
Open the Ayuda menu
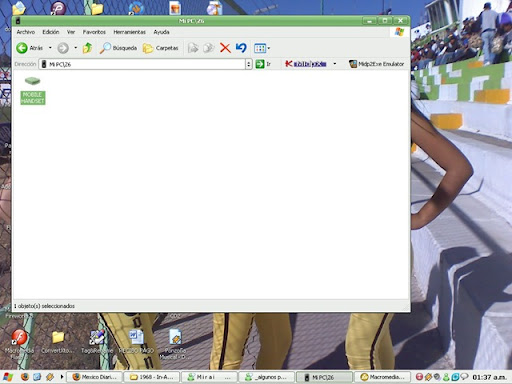(161, 32)
